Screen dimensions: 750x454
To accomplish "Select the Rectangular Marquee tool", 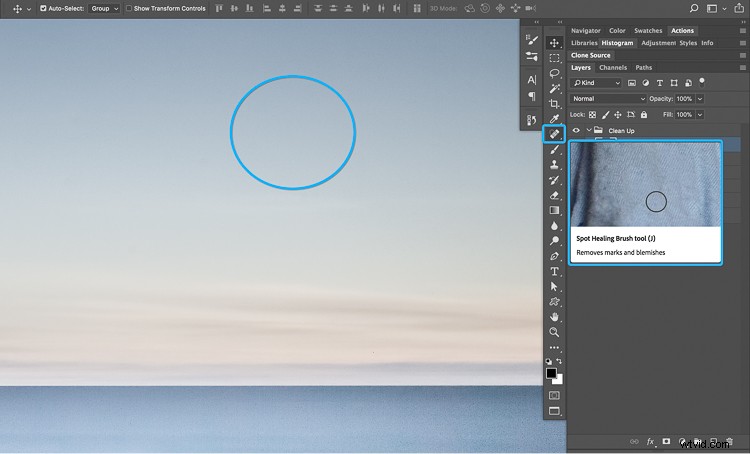I will 554,58.
